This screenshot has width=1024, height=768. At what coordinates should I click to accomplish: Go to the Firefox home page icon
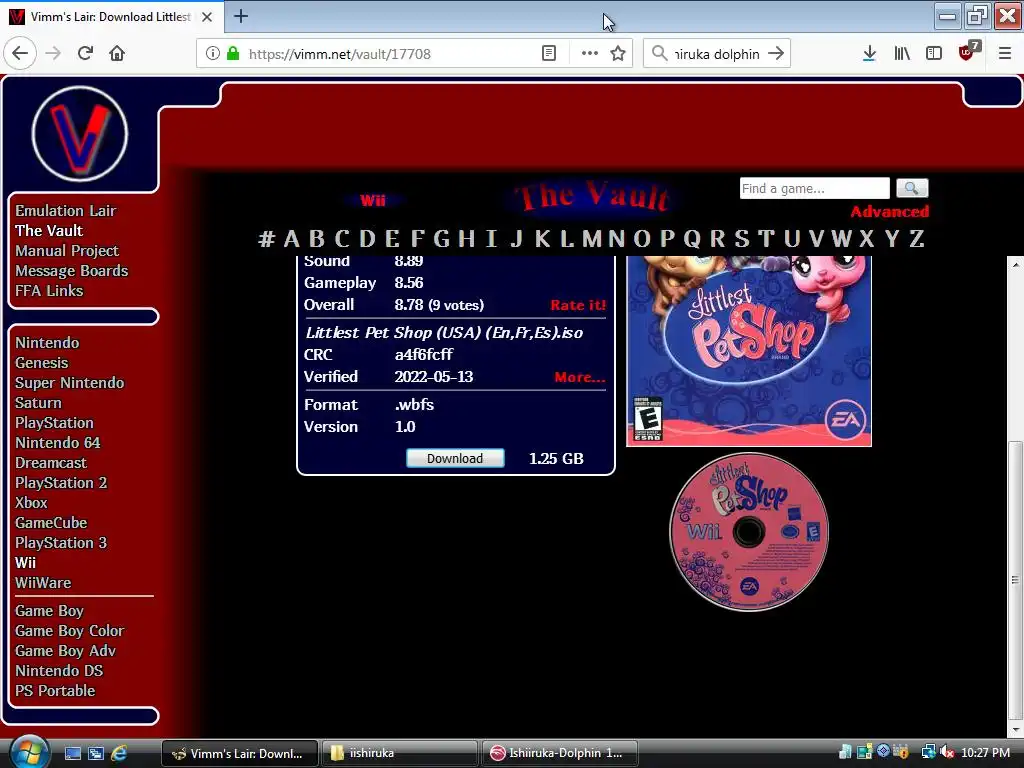pos(117,54)
